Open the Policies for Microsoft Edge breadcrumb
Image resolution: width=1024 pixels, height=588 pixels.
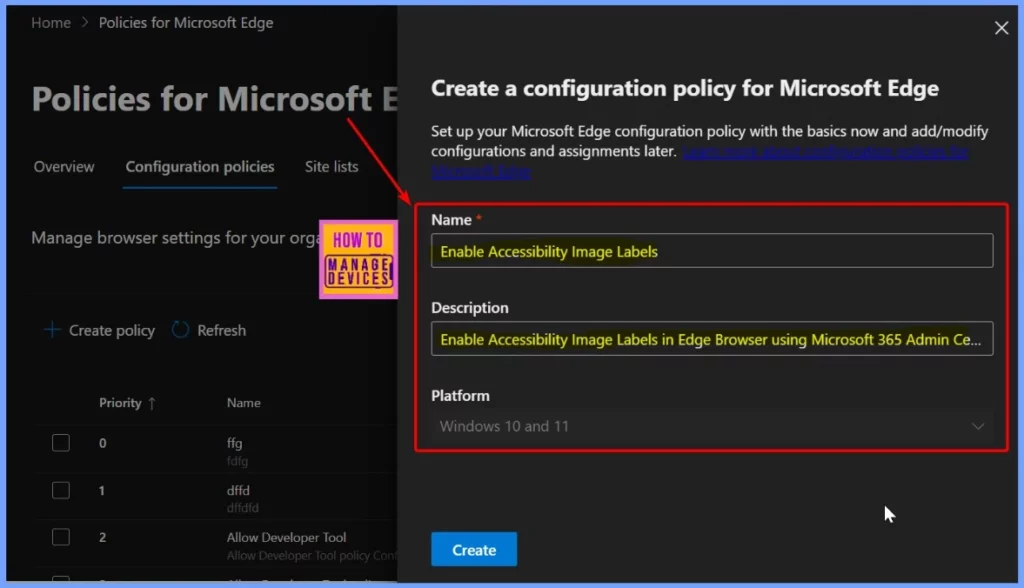click(x=186, y=23)
